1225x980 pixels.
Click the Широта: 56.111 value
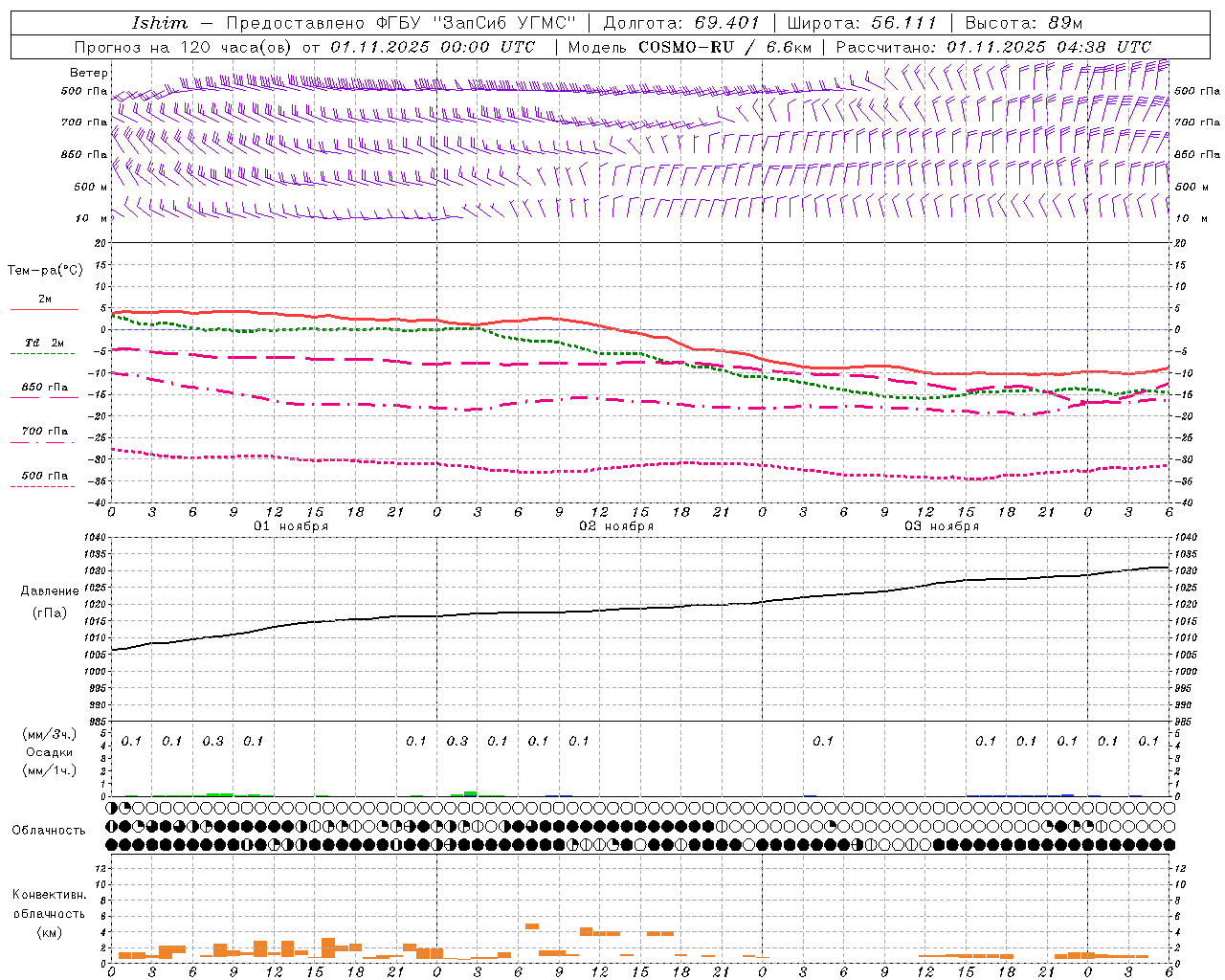click(861, 23)
